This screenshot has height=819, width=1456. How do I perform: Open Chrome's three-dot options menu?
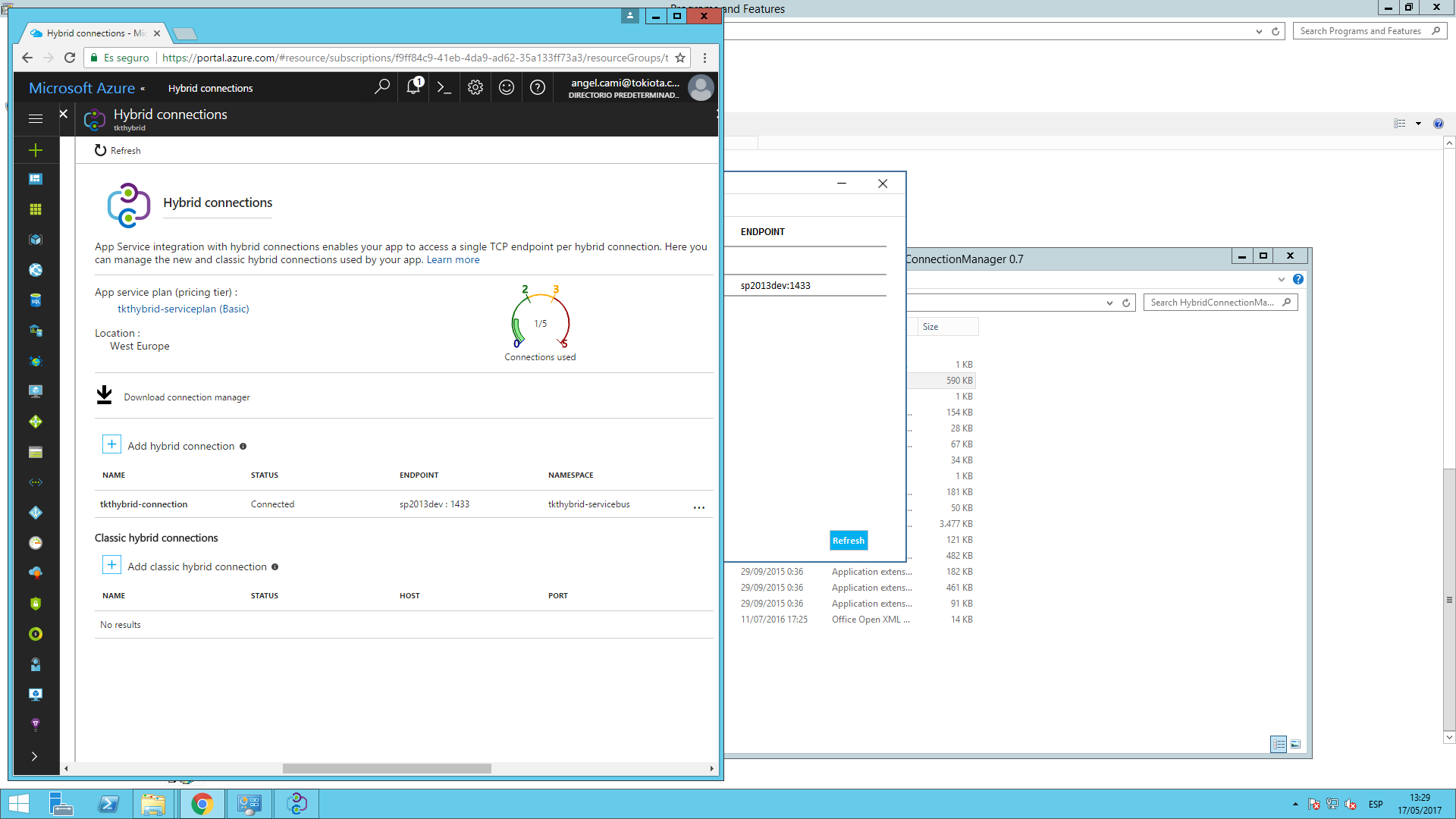[x=704, y=58]
